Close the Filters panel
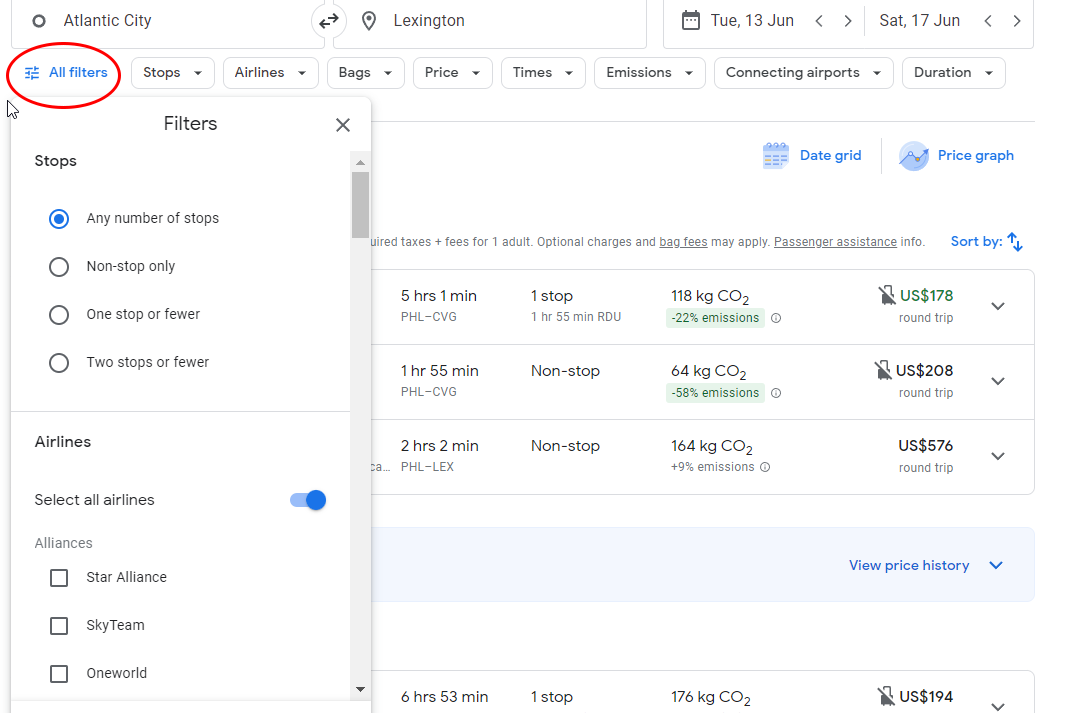 click(x=343, y=125)
